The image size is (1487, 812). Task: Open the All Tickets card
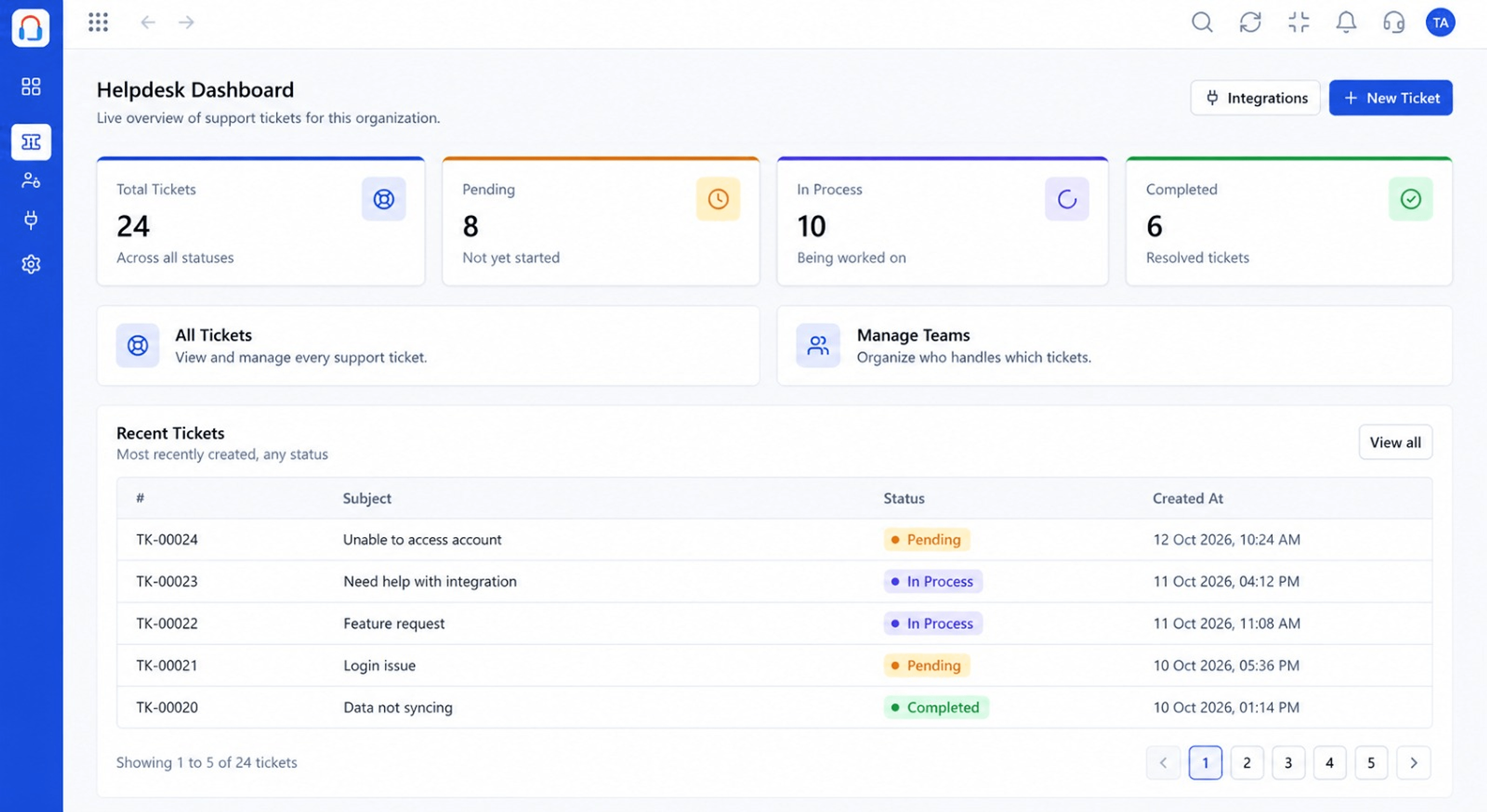click(428, 346)
